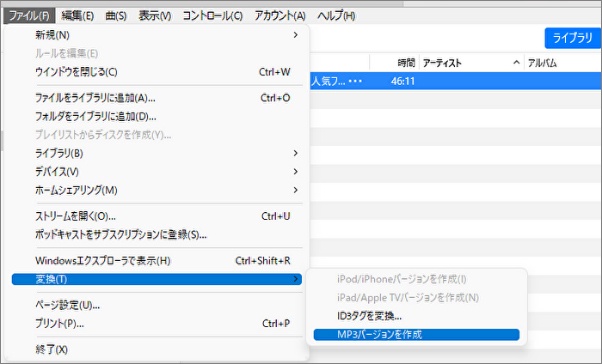Image resolution: width=602 pixels, height=364 pixels.
Task: Open ページ設定(U)...
Action: click(x=157, y=305)
